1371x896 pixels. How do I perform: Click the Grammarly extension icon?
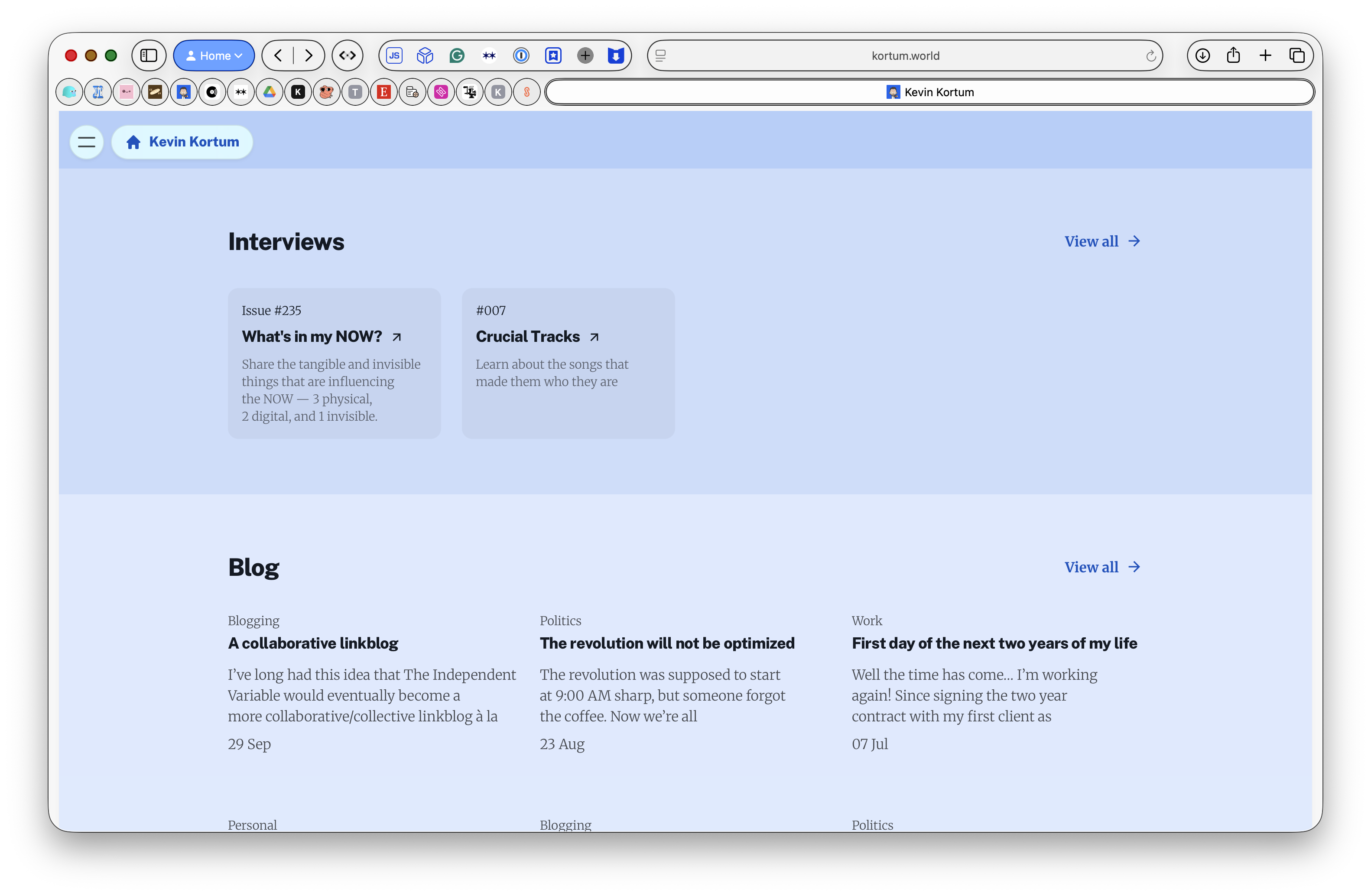(457, 55)
